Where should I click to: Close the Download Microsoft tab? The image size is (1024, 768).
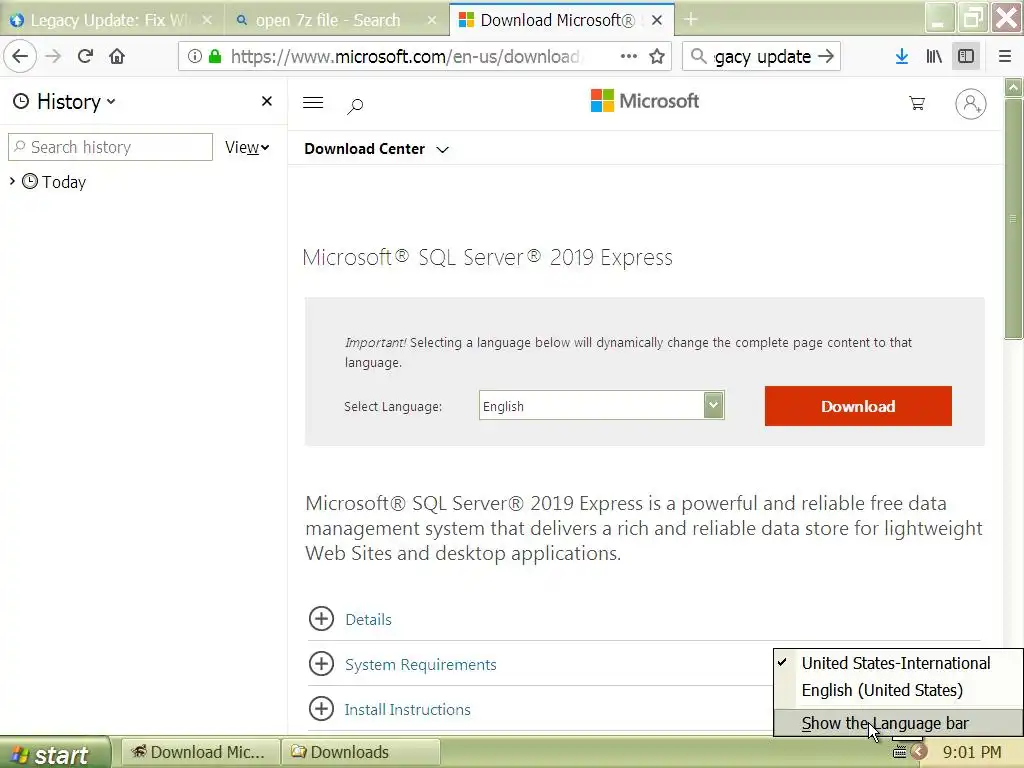(657, 20)
